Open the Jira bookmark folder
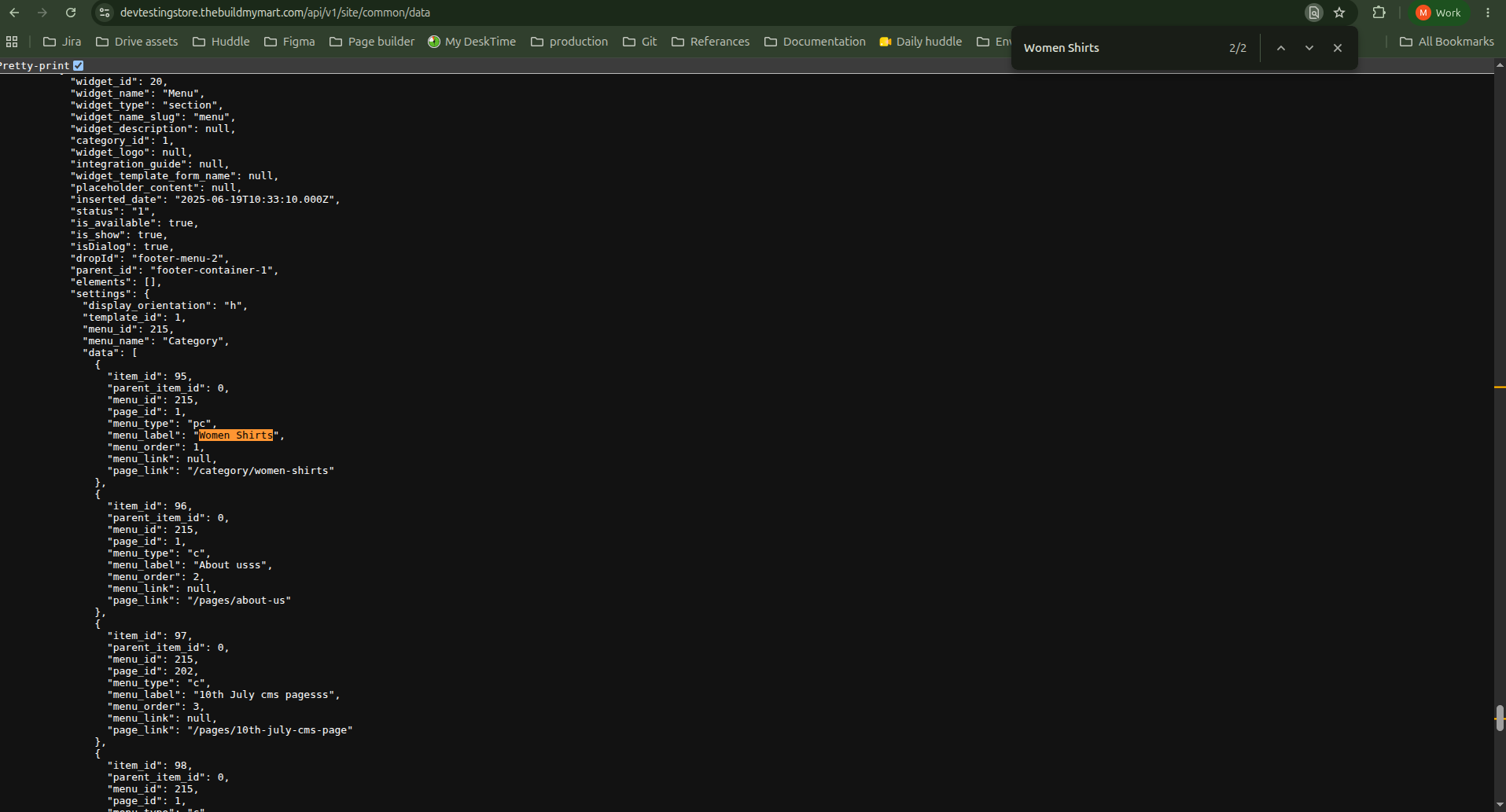 pos(62,42)
